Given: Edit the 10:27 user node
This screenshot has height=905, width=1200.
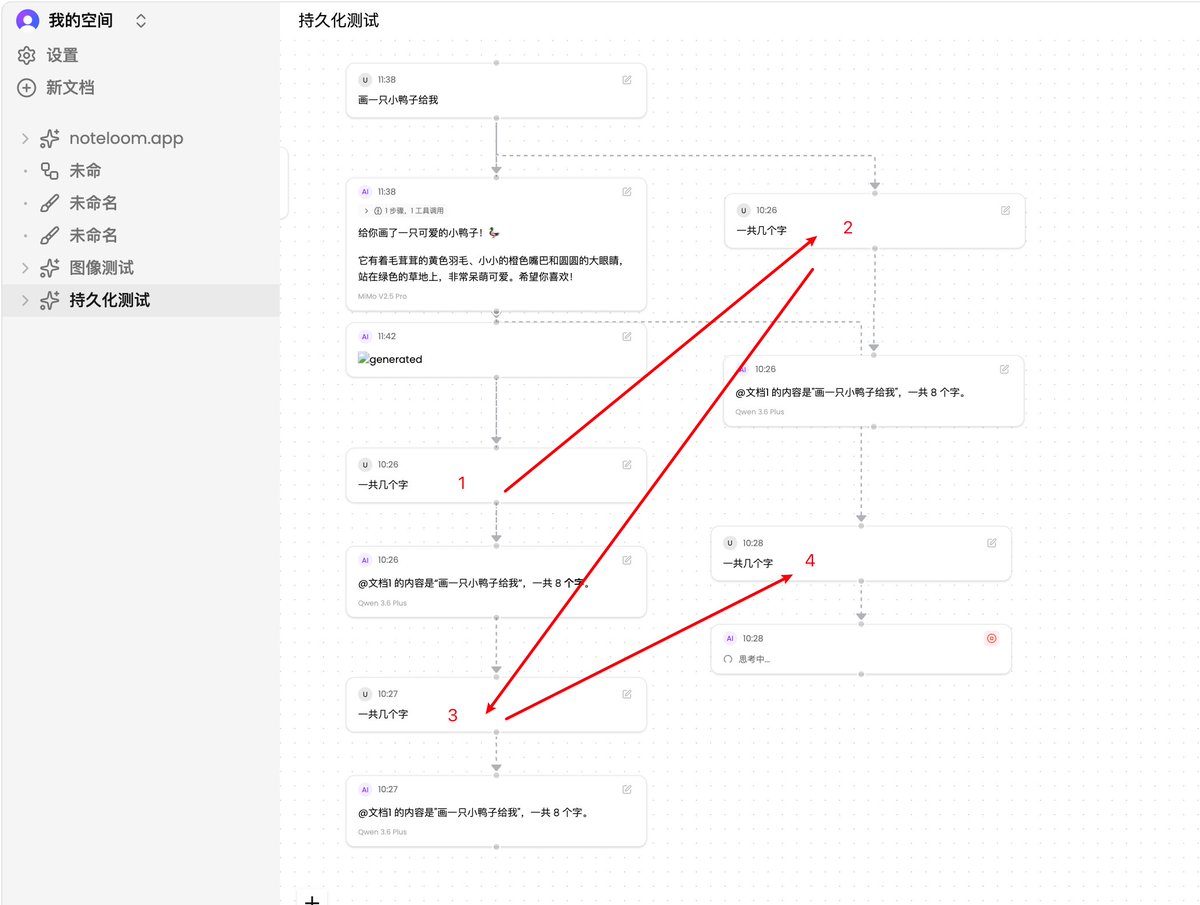Looking at the screenshot, I should [627, 694].
